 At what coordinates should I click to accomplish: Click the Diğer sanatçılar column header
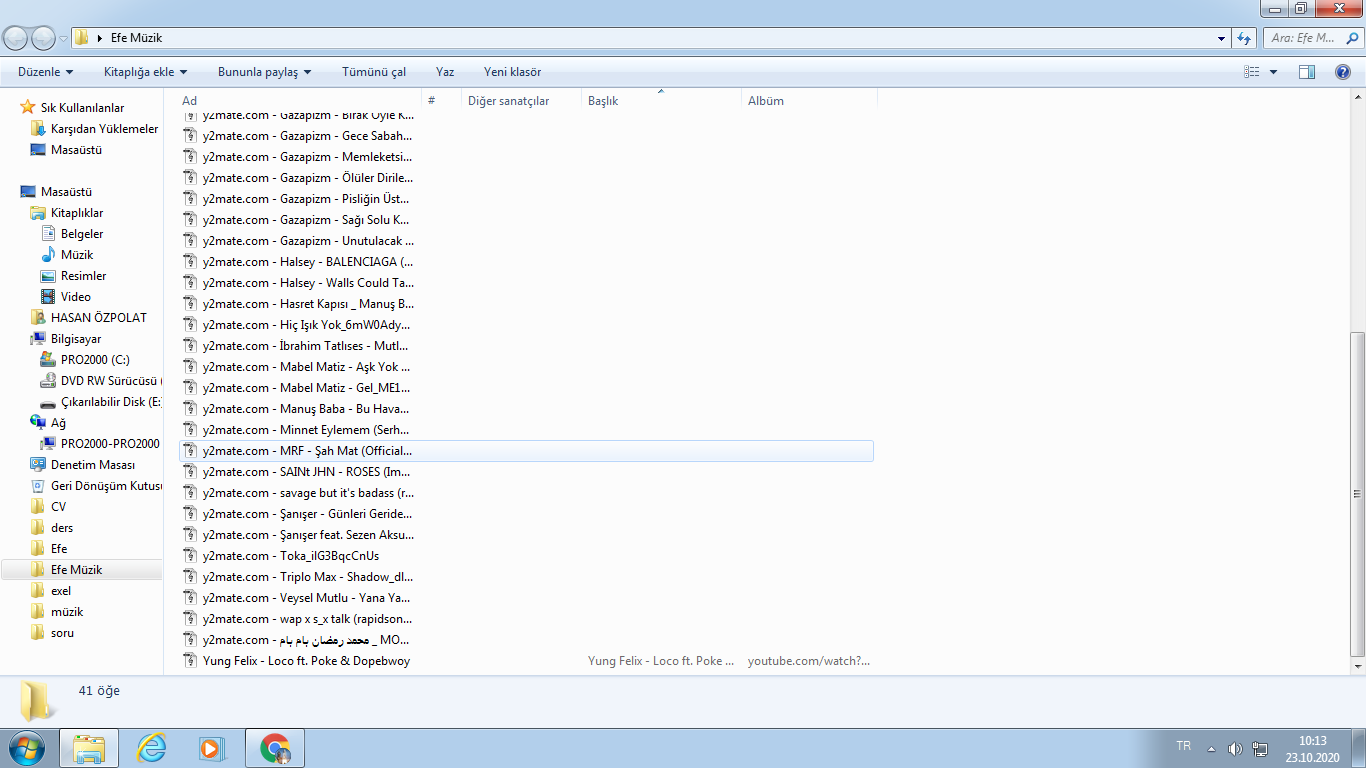click(522, 101)
